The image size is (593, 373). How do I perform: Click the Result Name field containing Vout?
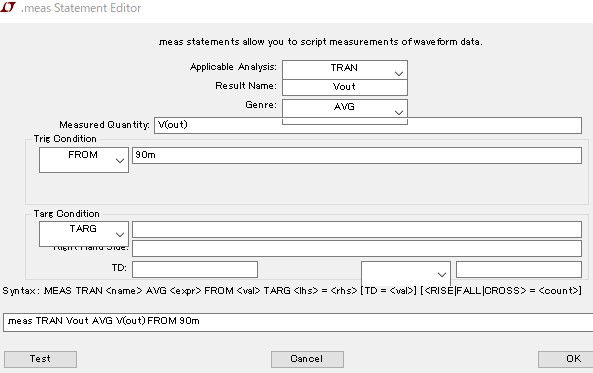coord(345,87)
